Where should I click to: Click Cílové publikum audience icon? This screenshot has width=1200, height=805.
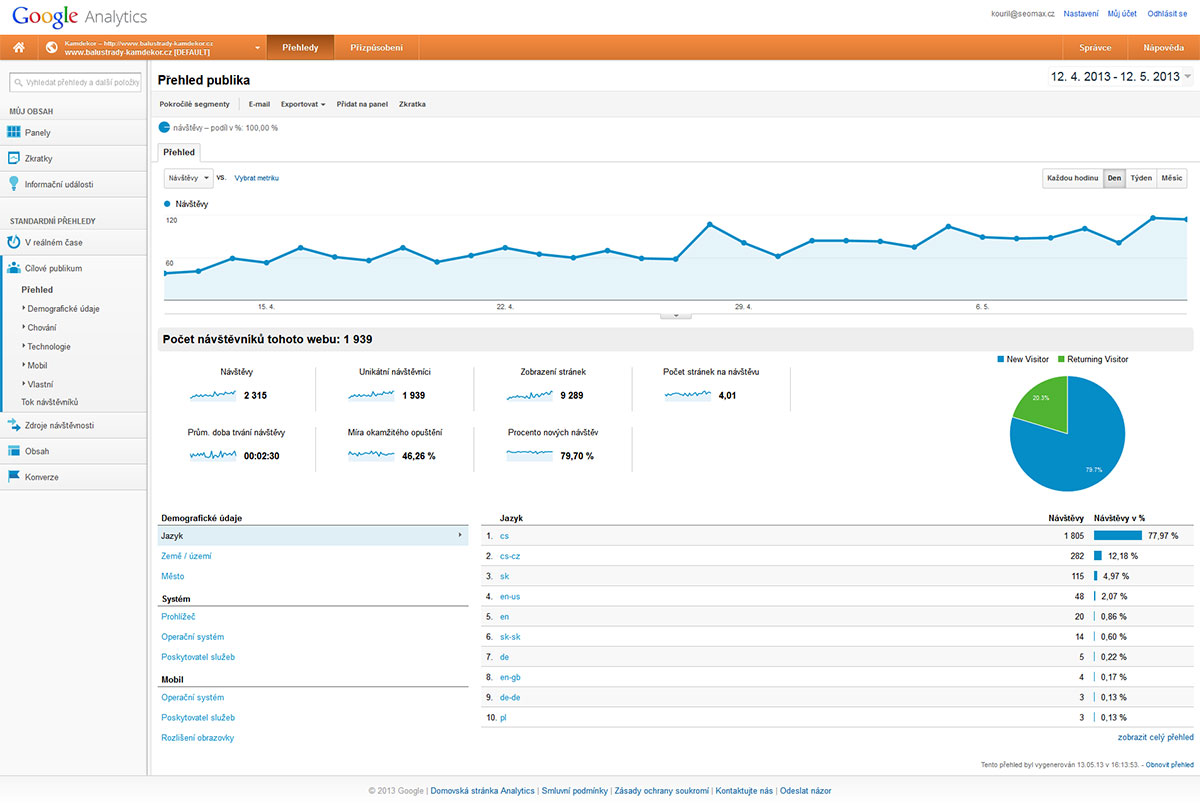pos(14,268)
